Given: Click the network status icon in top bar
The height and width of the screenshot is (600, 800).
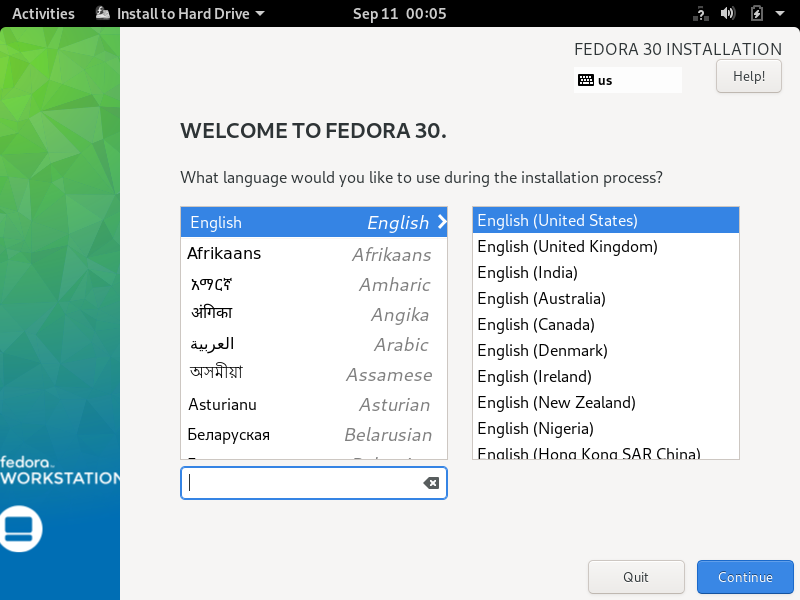Looking at the screenshot, I should 701,14.
